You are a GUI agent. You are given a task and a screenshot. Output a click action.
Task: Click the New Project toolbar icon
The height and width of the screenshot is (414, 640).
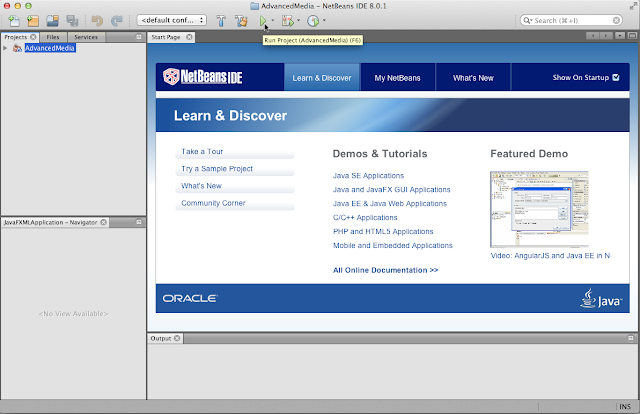click(33, 20)
